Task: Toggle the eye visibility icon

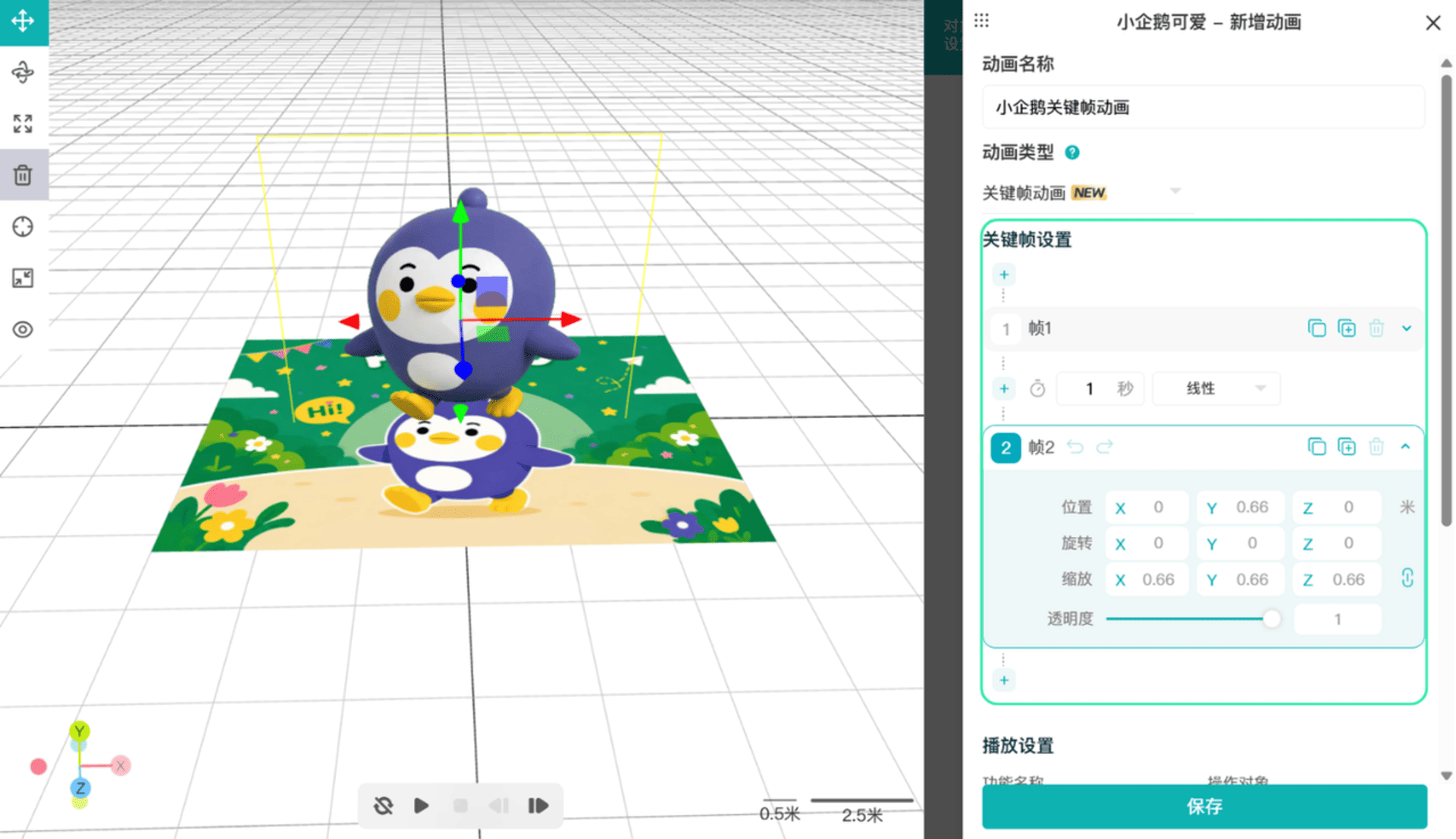Action: click(x=23, y=329)
